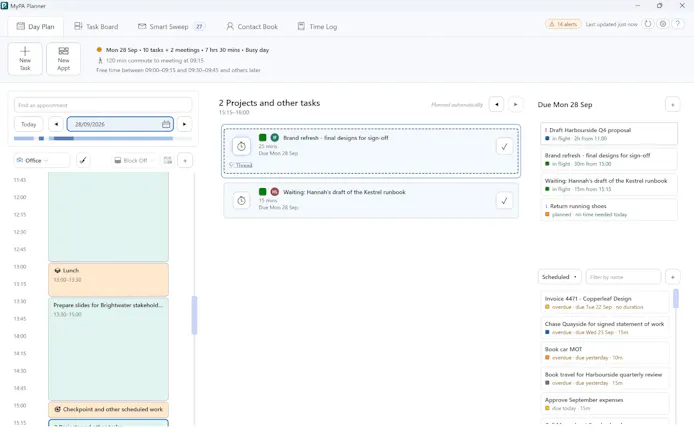694x440 pixels.
Task: Open Chase Quayside for signed statement task
Action: (x=605, y=328)
